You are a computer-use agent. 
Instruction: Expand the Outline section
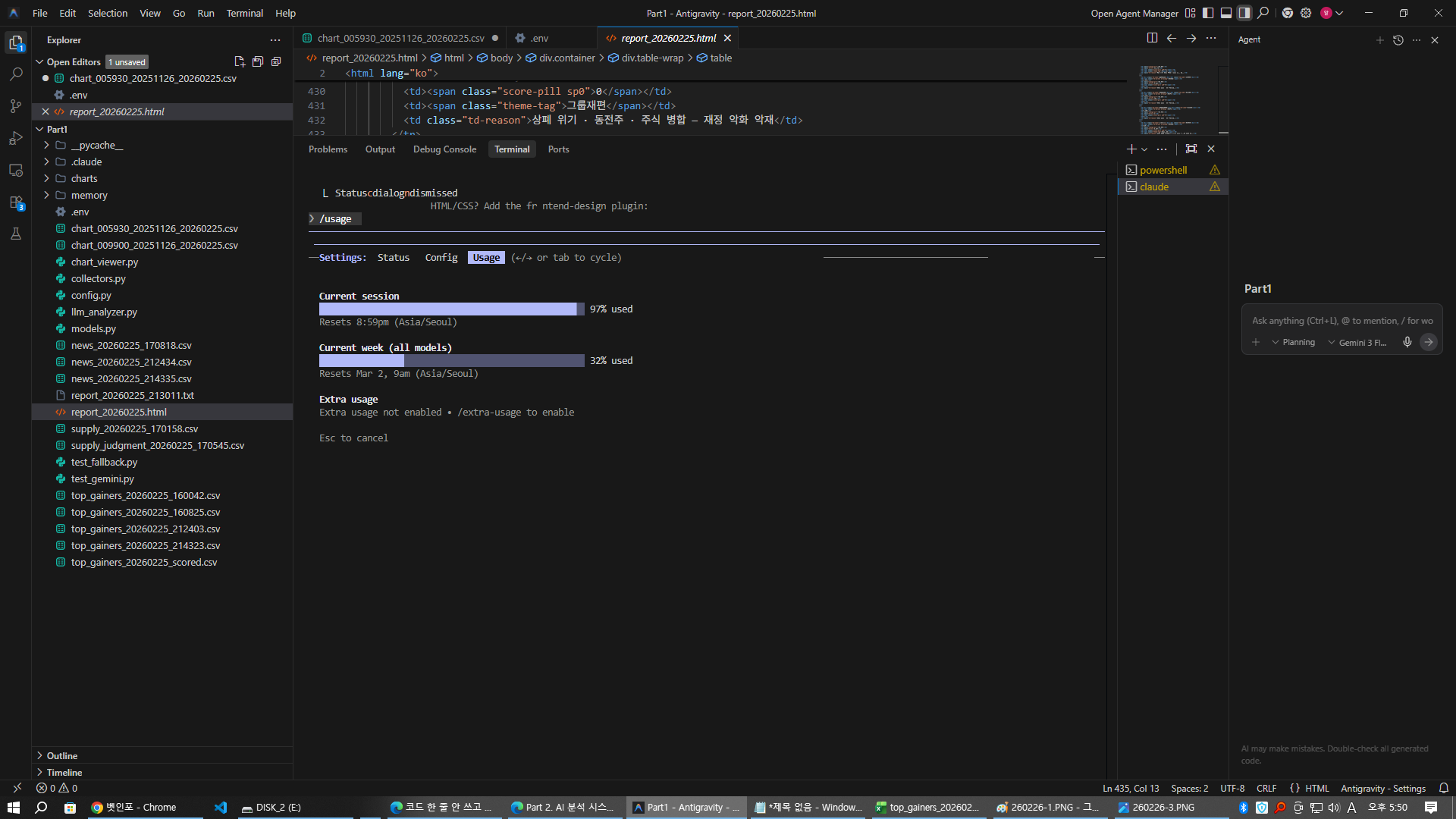tap(62, 756)
